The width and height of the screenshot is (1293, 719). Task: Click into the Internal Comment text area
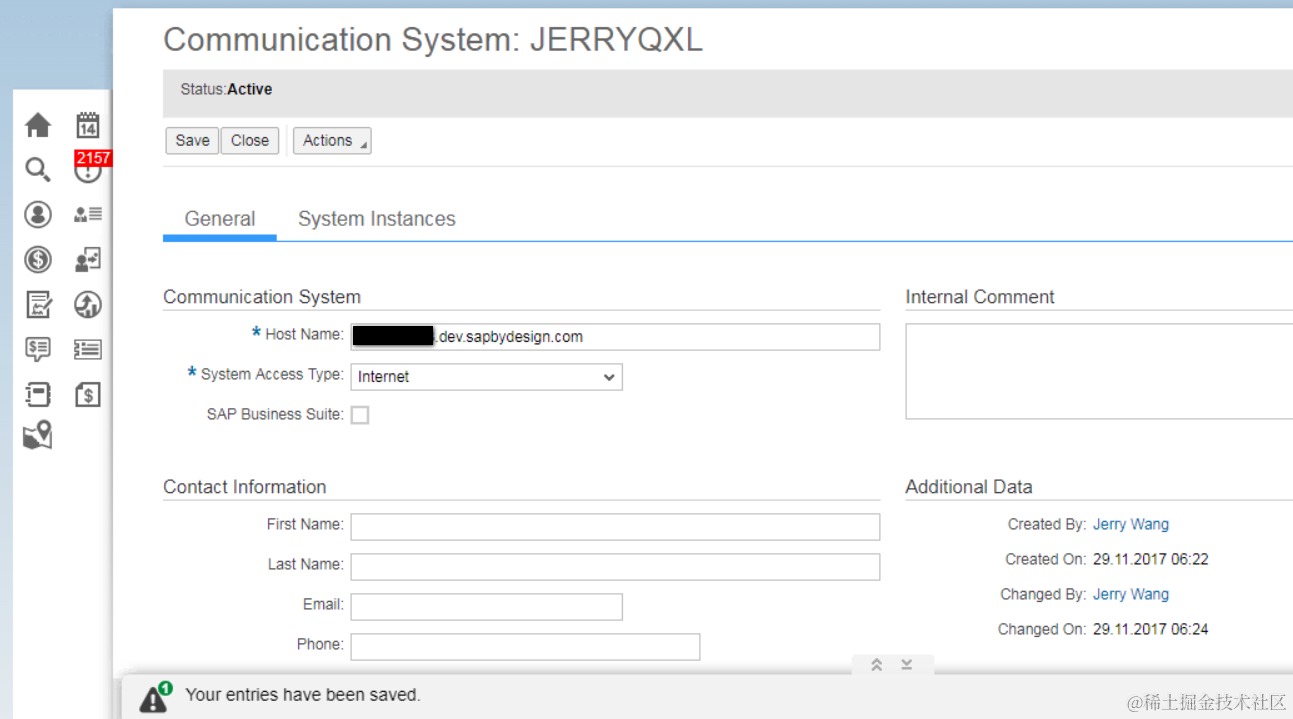click(x=1099, y=371)
